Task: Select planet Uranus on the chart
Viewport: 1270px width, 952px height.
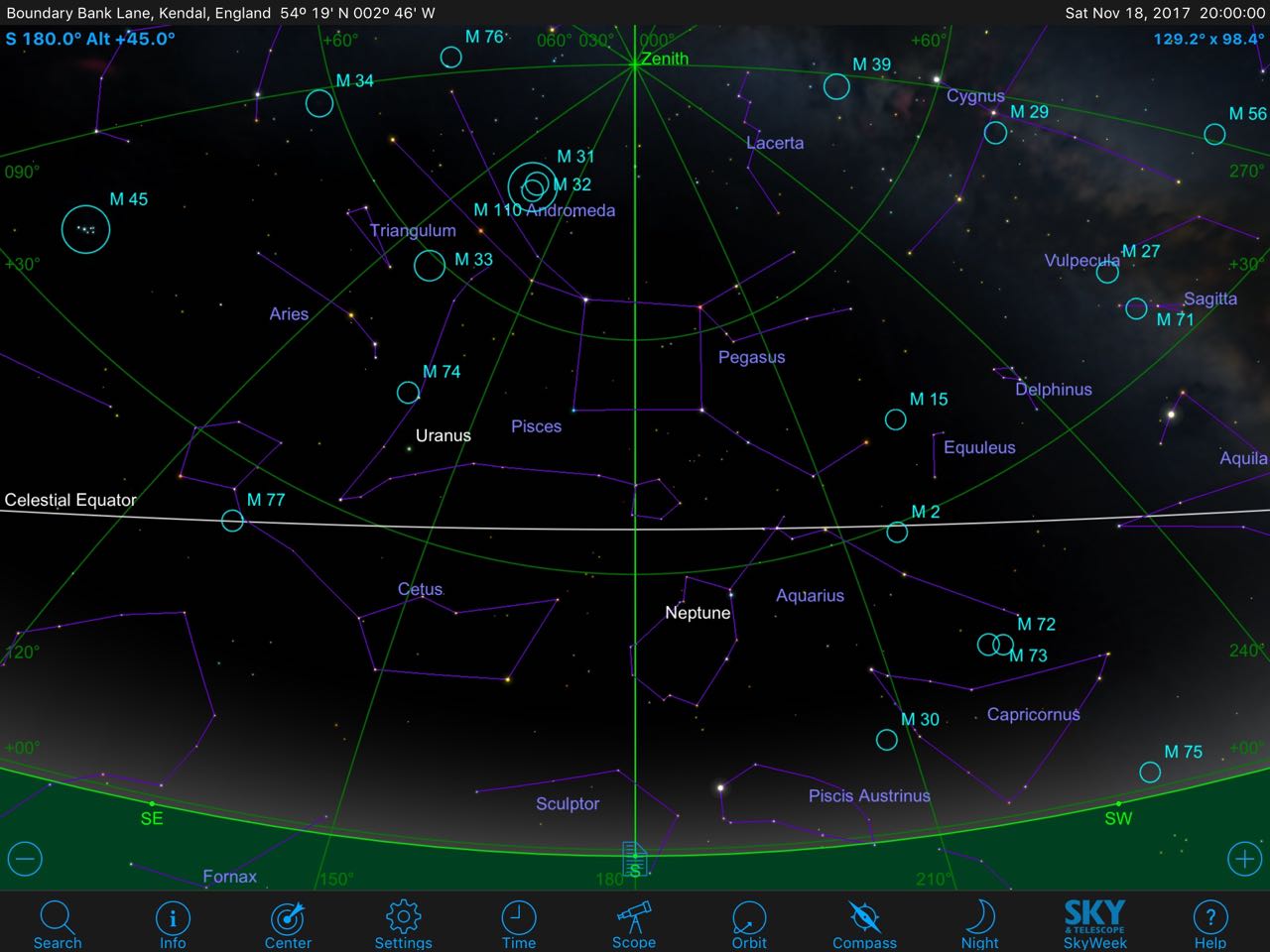Action: [x=409, y=448]
